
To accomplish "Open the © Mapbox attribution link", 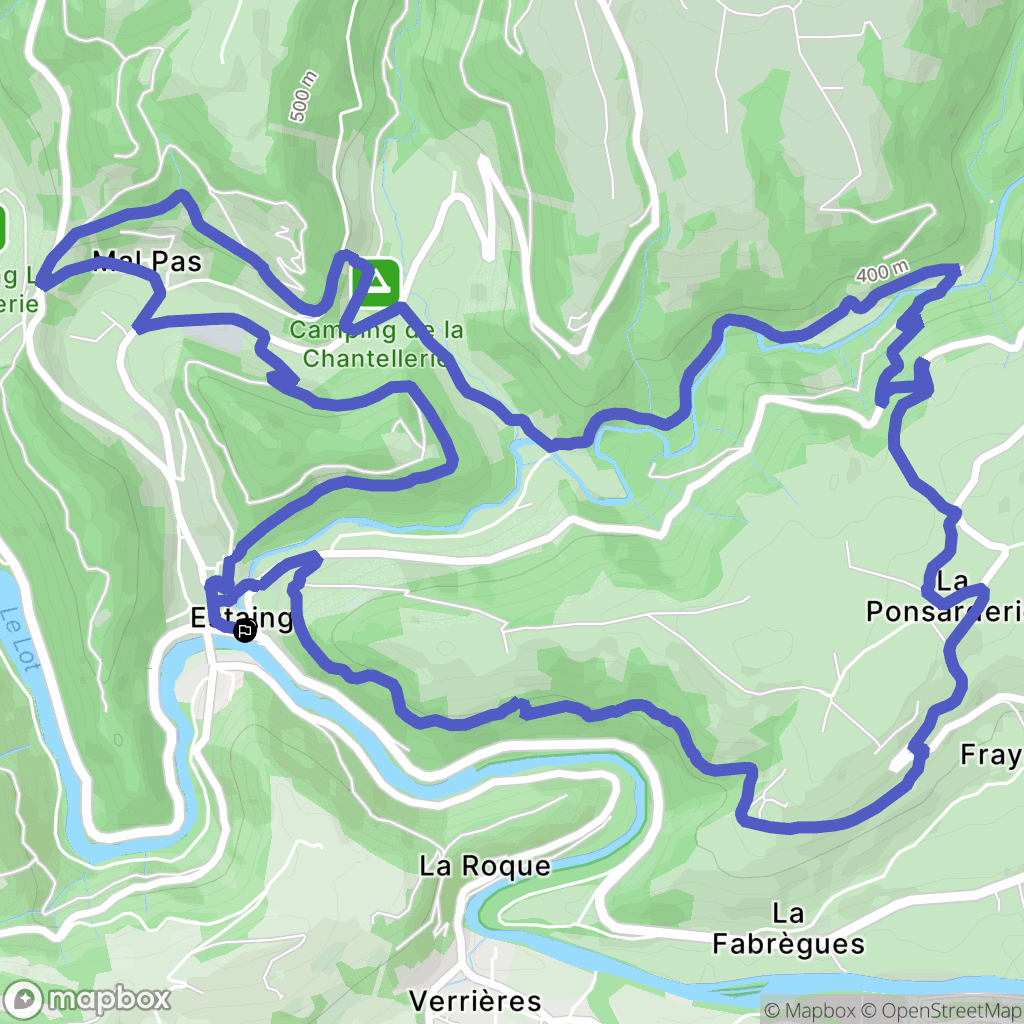I will tap(810, 1010).
